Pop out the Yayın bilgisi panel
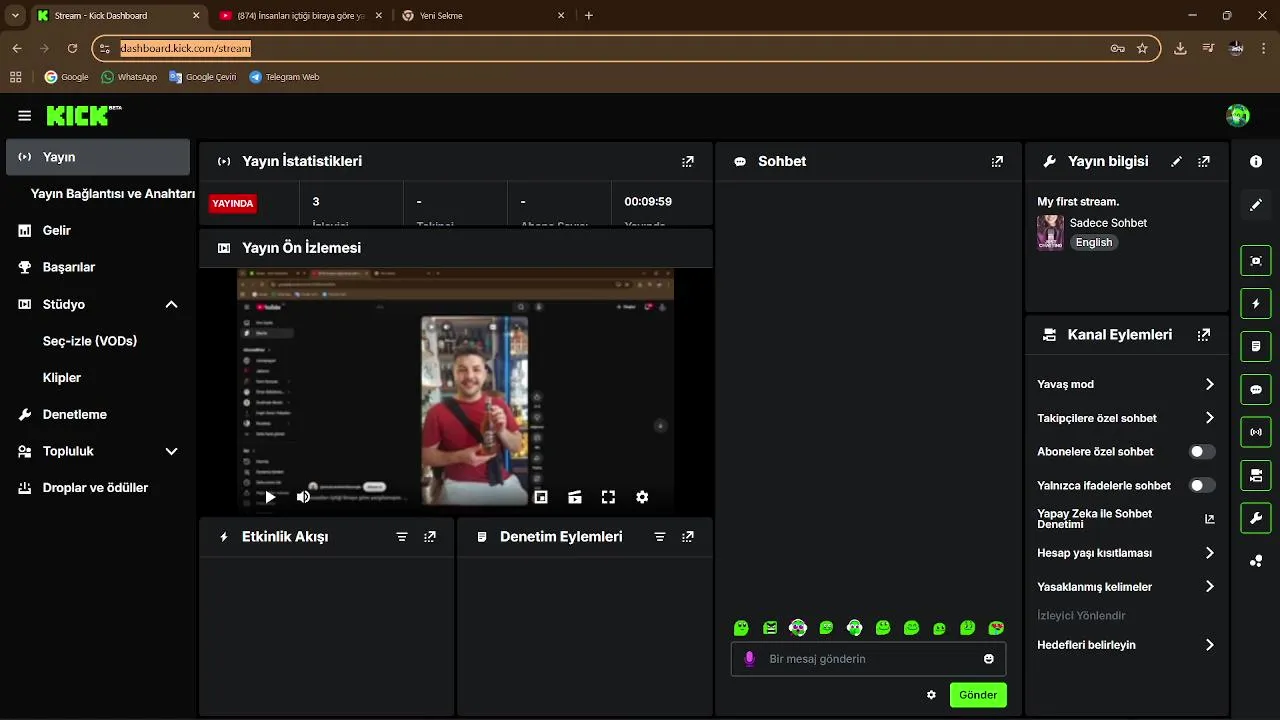1280x720 pixels. pos(1204,162)
